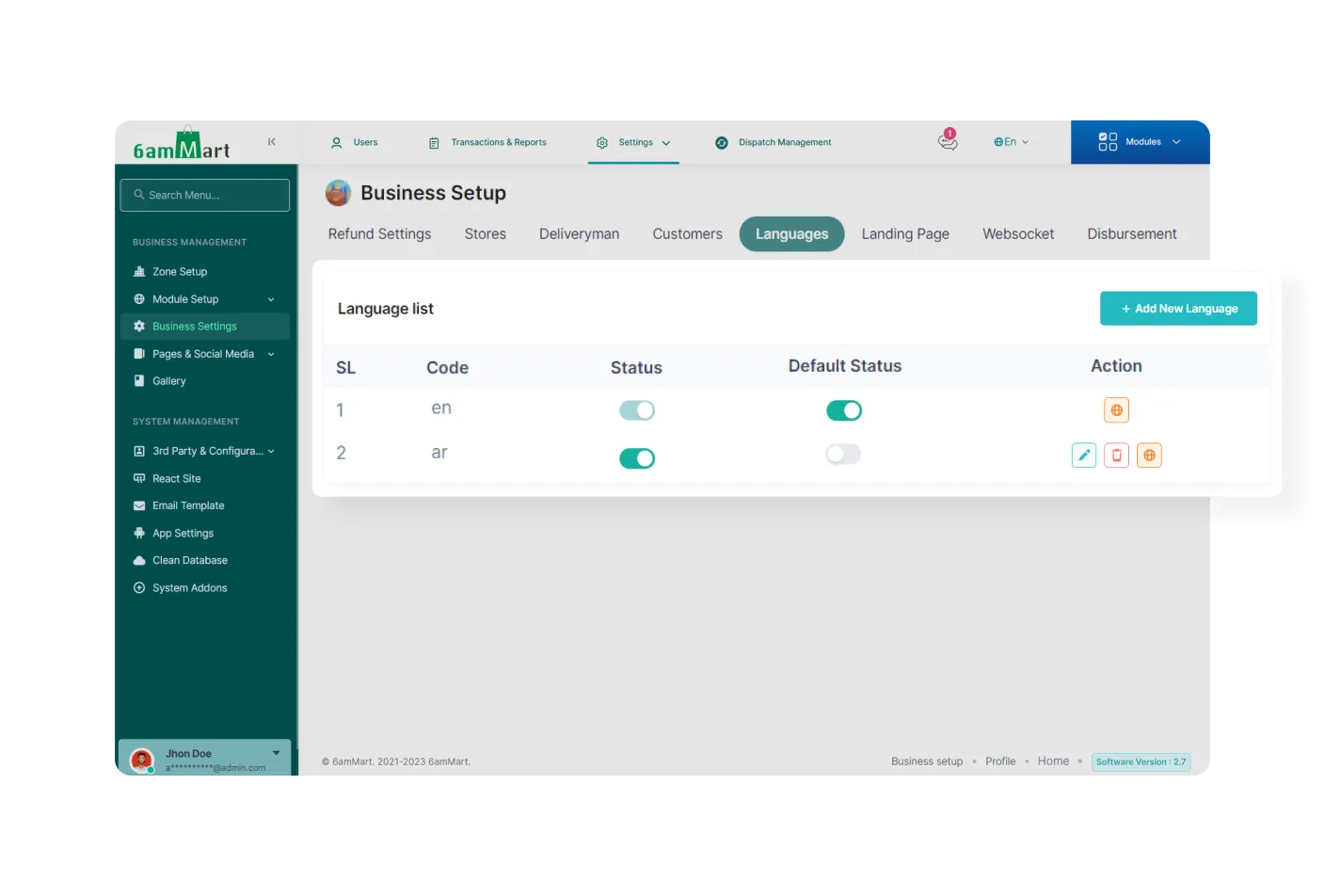Open Clean Database in sidebar
The height and width of the screenshot is (896, 1325).
point(190,561)
